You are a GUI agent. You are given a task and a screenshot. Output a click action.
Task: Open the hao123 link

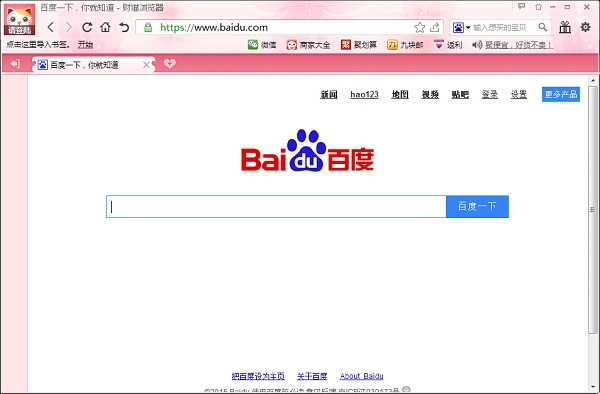(364, 94)
